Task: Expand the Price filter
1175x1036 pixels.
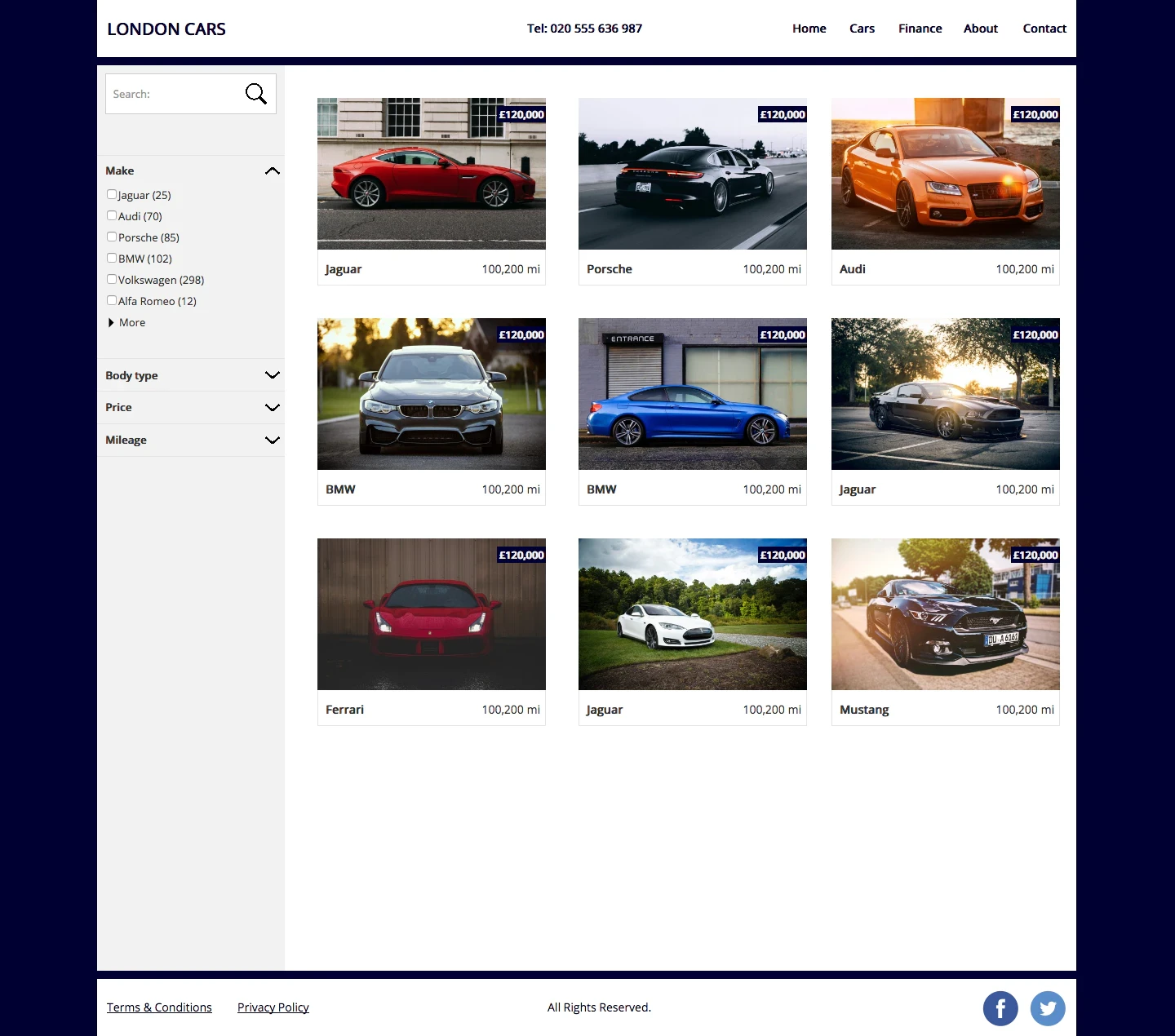Action: (273, 407)
